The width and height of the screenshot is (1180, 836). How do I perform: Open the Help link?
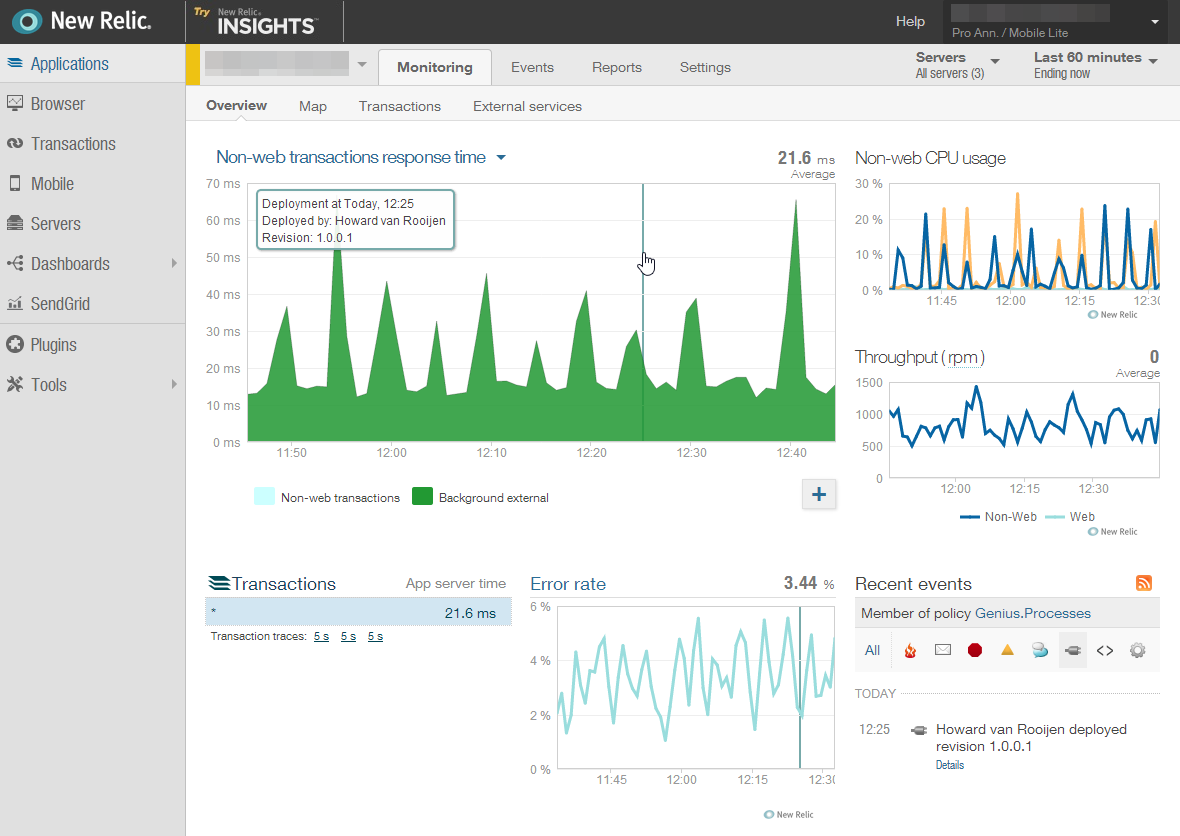tap(910, 21)
